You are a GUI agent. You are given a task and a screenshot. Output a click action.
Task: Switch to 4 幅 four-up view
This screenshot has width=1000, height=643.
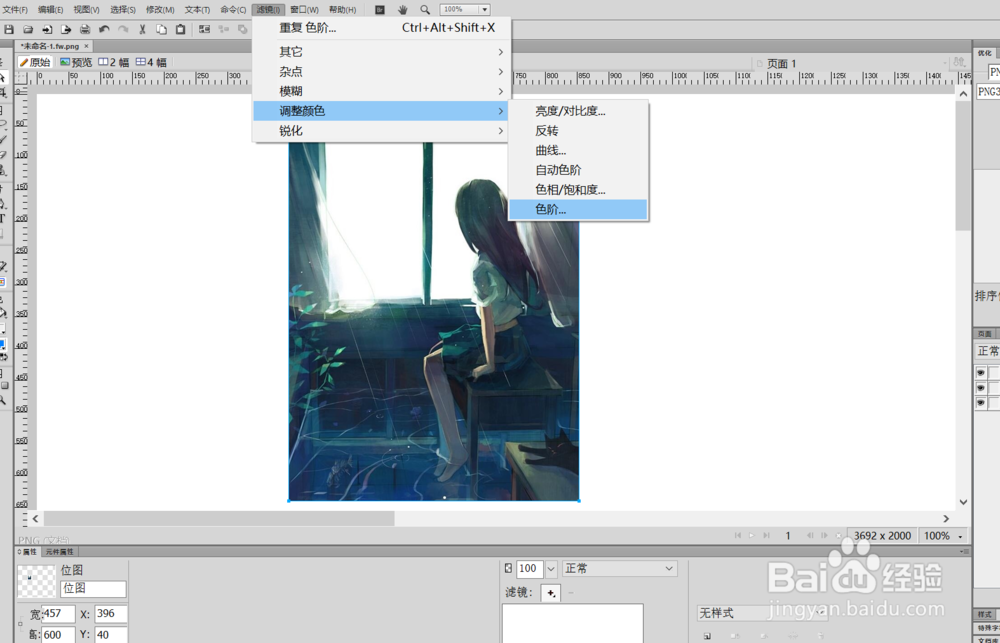(x=151, y=62)
